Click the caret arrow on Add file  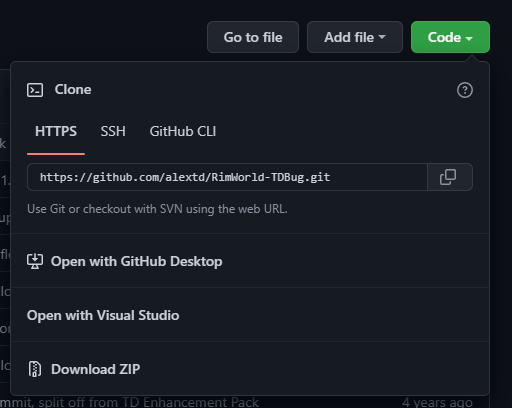tap(382, 37)
